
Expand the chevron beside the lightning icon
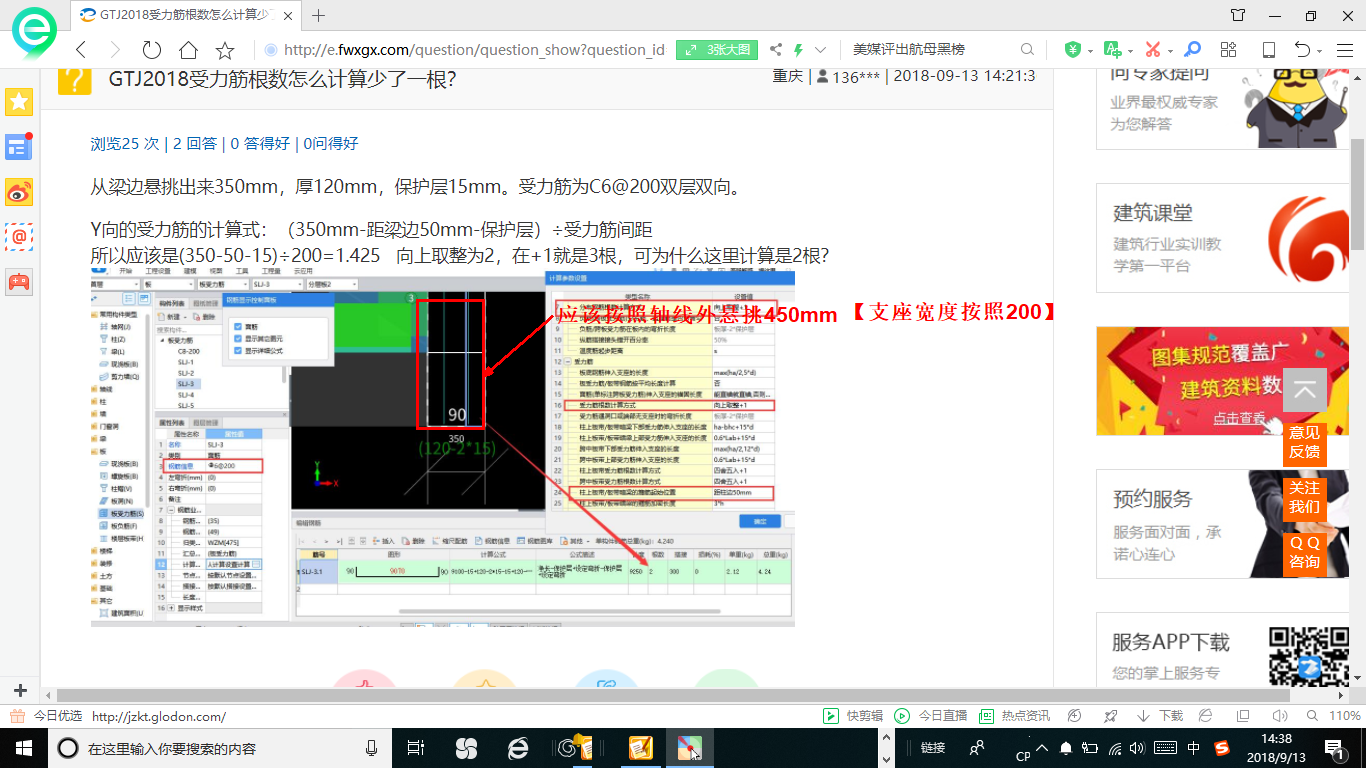[x=820, y=50]
